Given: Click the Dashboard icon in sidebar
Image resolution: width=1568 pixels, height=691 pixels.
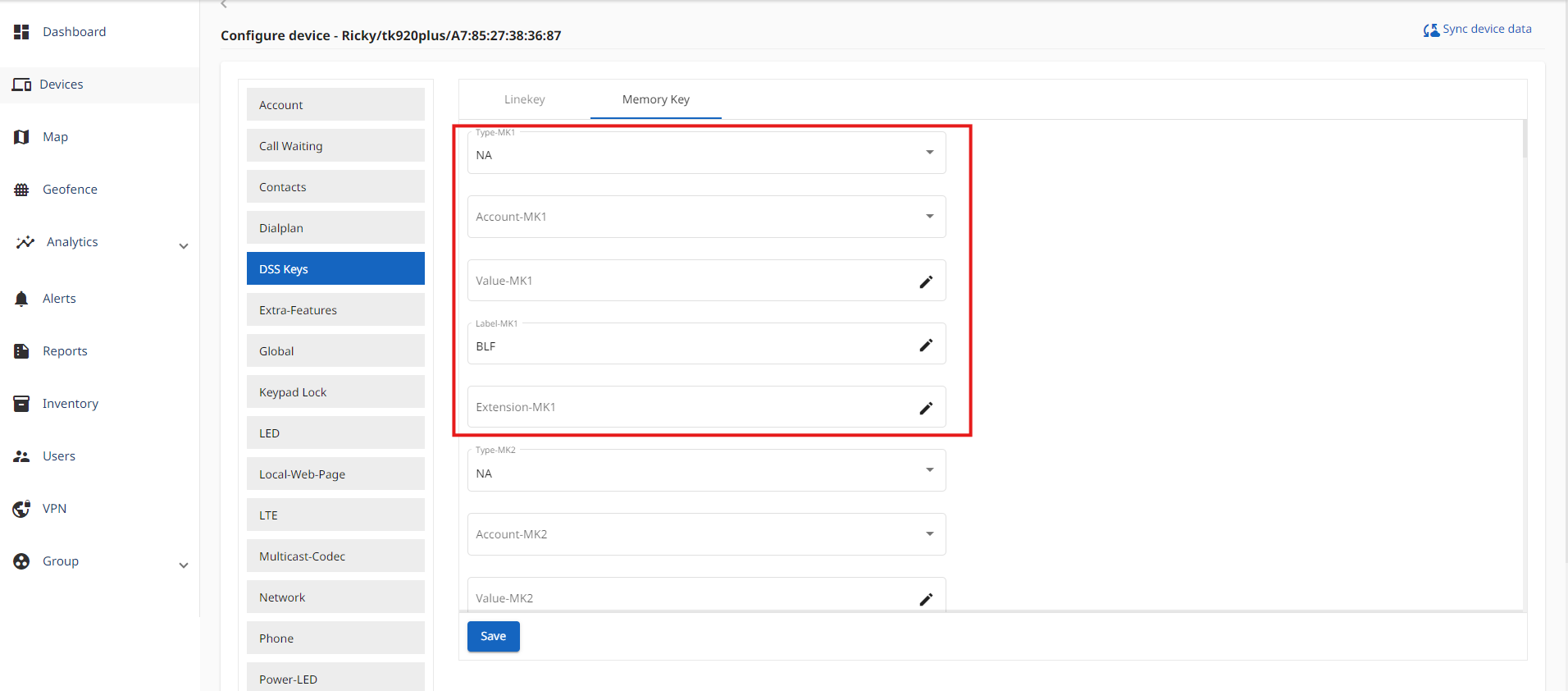Looking at the screenshot, I should coord(21,32).
